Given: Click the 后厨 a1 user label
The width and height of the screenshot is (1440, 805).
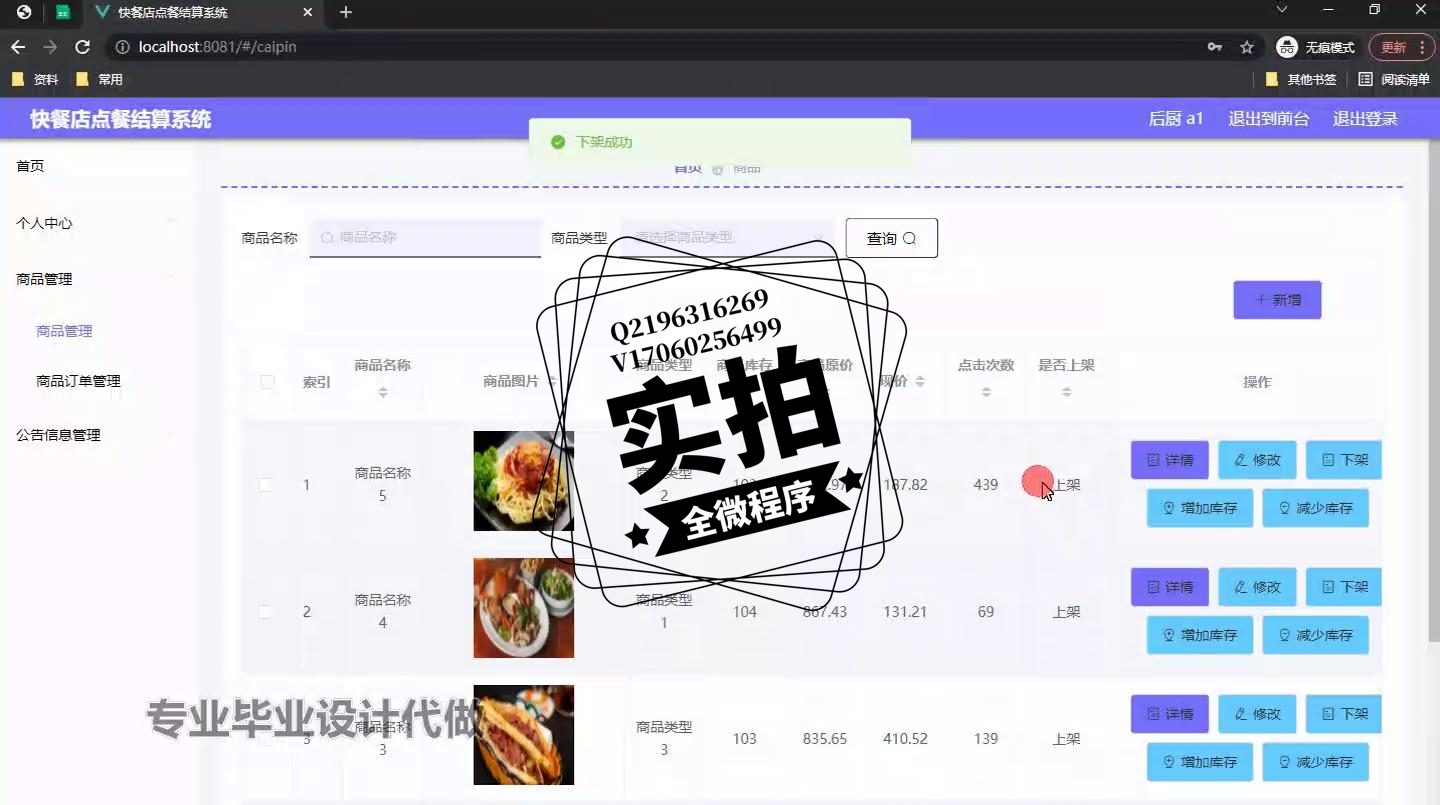Looking at the screenshot, I should click(1176, 119).
